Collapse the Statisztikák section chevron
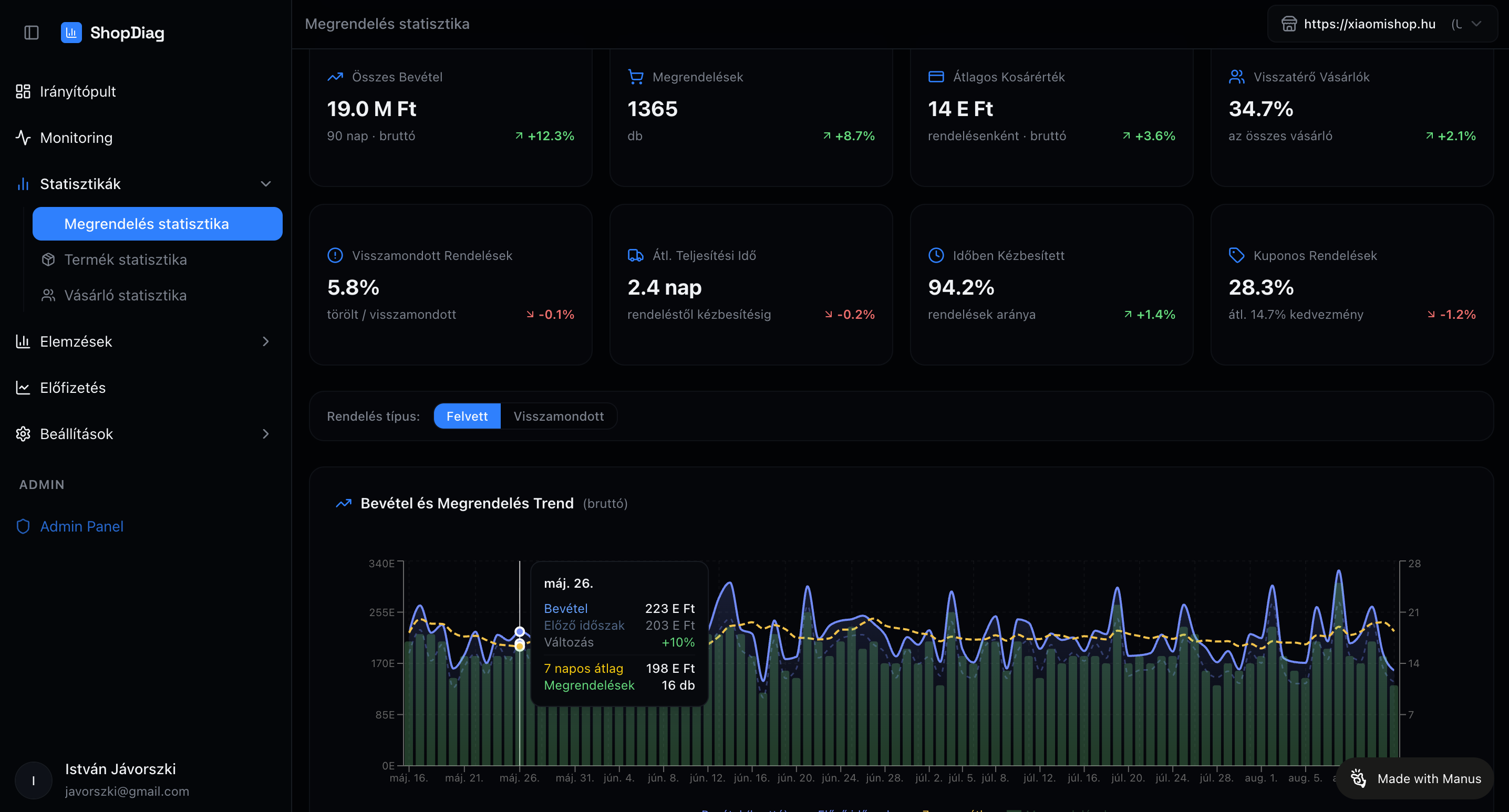1509x812 pixels. 266,184
